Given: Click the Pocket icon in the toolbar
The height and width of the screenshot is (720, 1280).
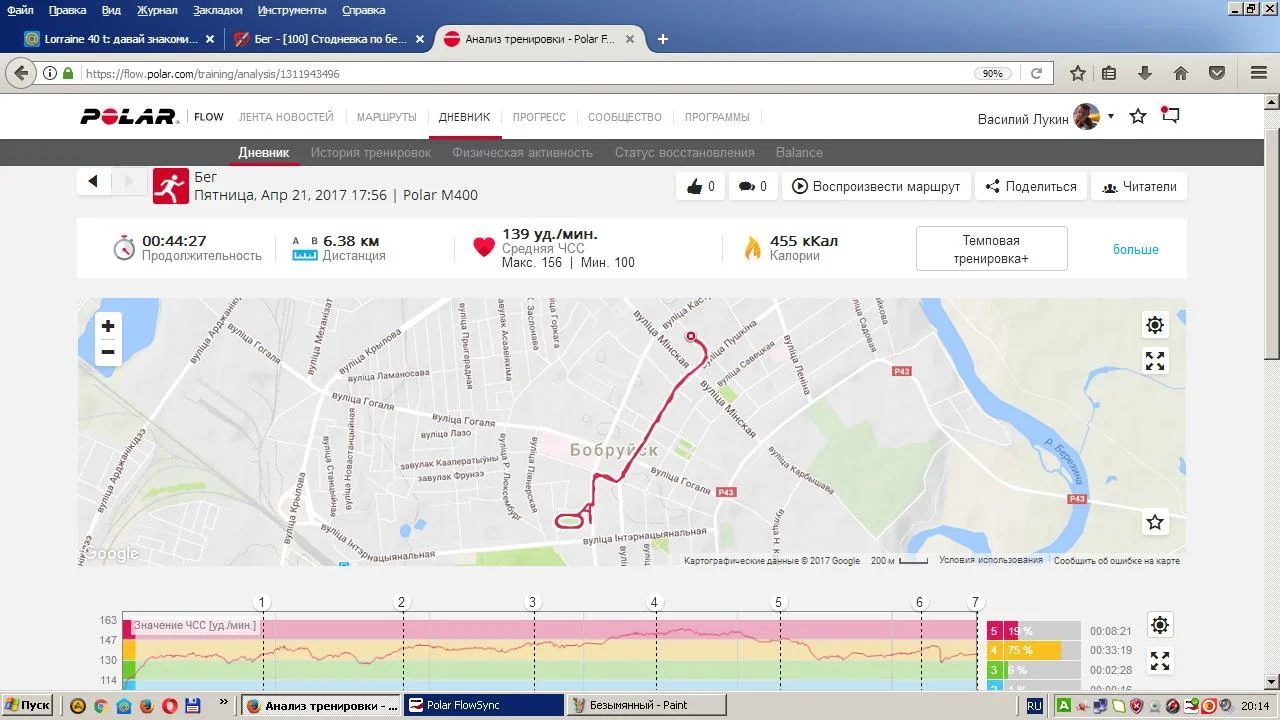Looking at the screenshot, I should (1217, 73).
